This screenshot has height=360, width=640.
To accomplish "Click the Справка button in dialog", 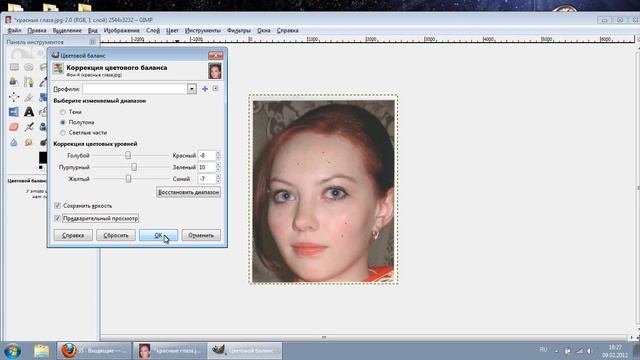I will (x=73, y=236).
